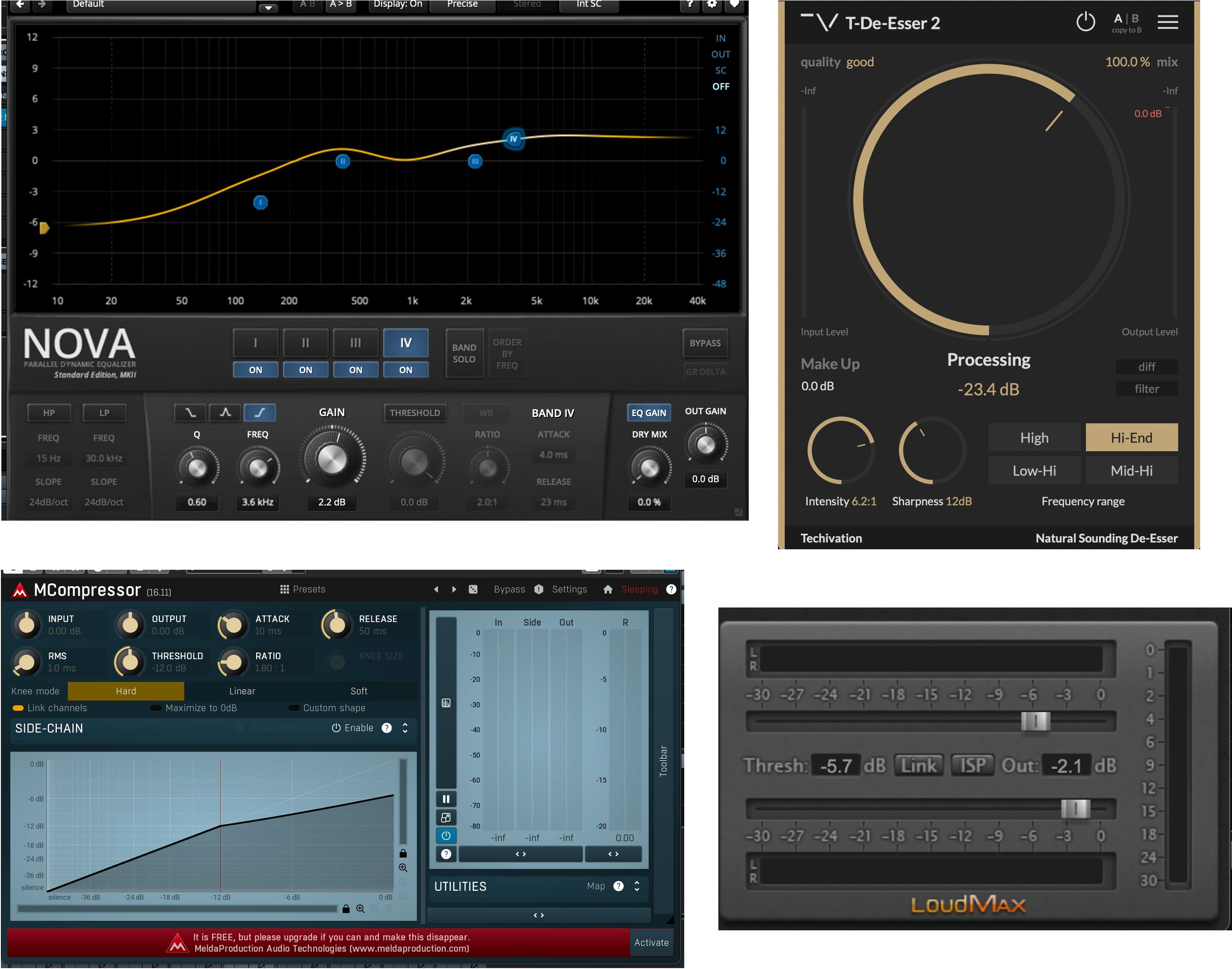
Task: Click NOVA BAND SOLO button
Action: tap(464, 353)
